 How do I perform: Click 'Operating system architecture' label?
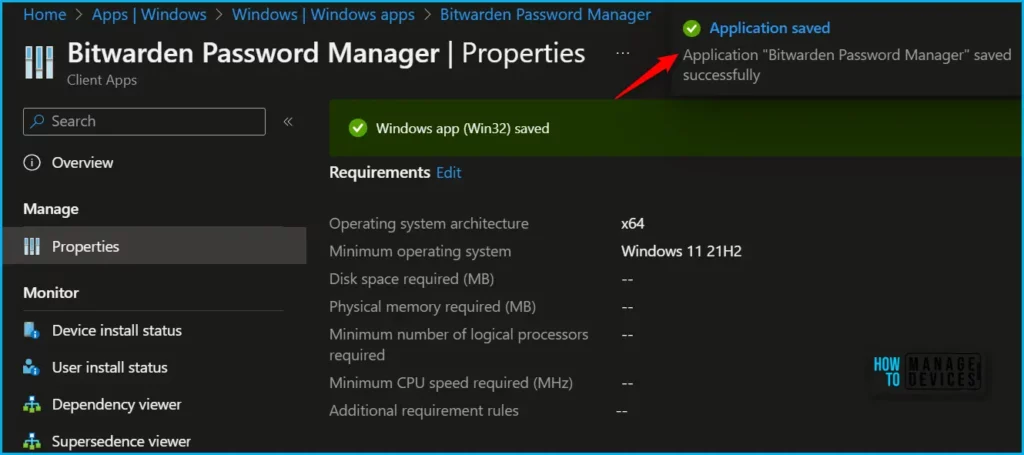[429, 224]
